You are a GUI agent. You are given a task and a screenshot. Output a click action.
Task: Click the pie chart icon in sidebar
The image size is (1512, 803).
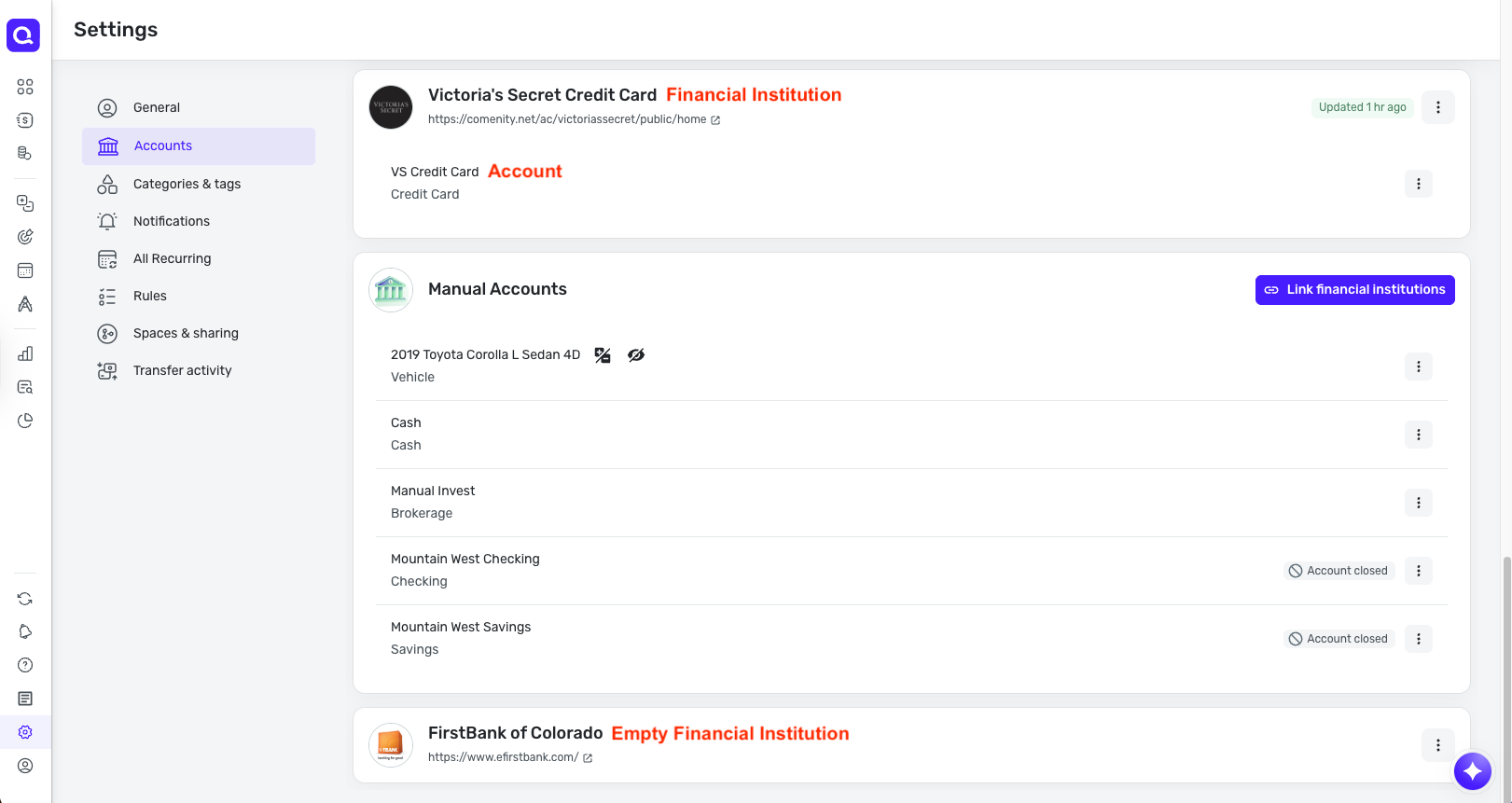[25, 421]
